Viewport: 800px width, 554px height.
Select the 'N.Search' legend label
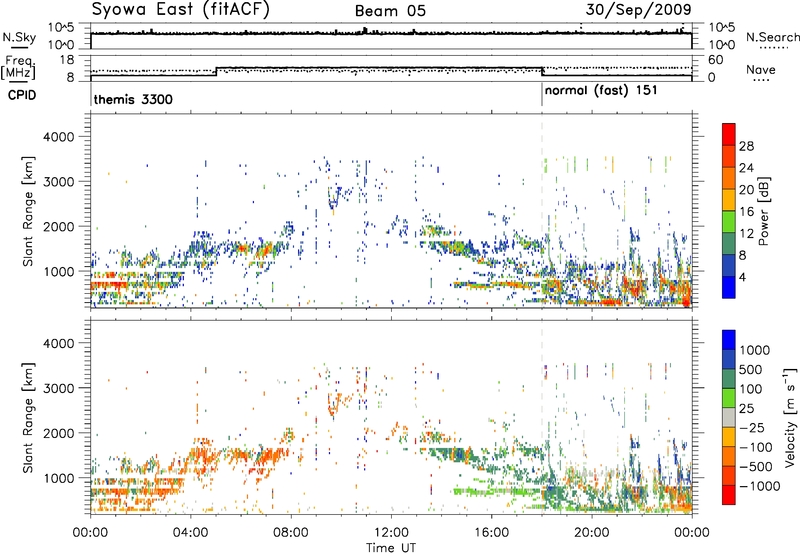tap(772, 37)
